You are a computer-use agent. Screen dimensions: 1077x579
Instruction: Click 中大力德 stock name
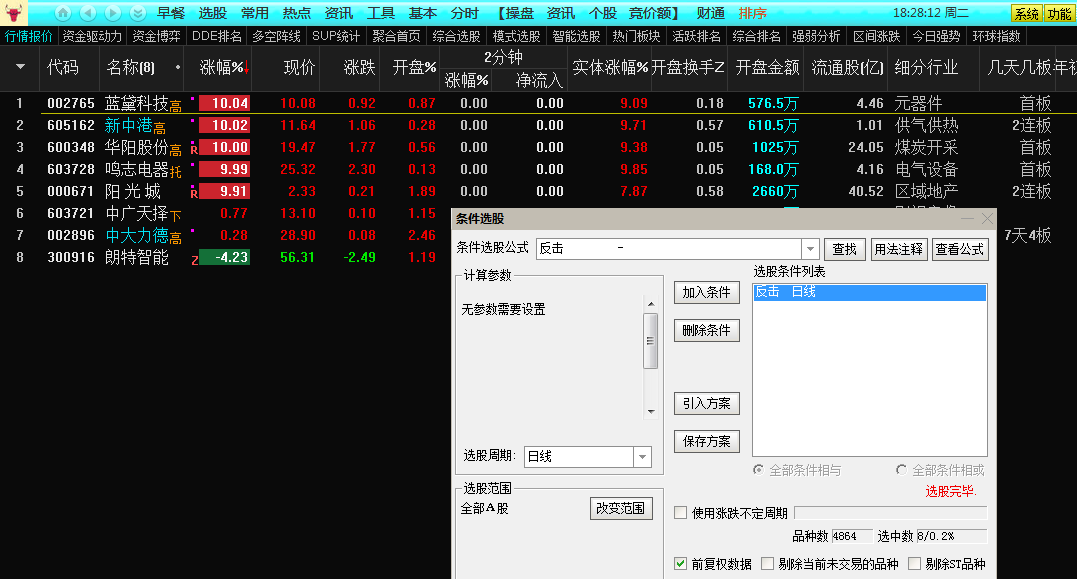coord(137,235)
